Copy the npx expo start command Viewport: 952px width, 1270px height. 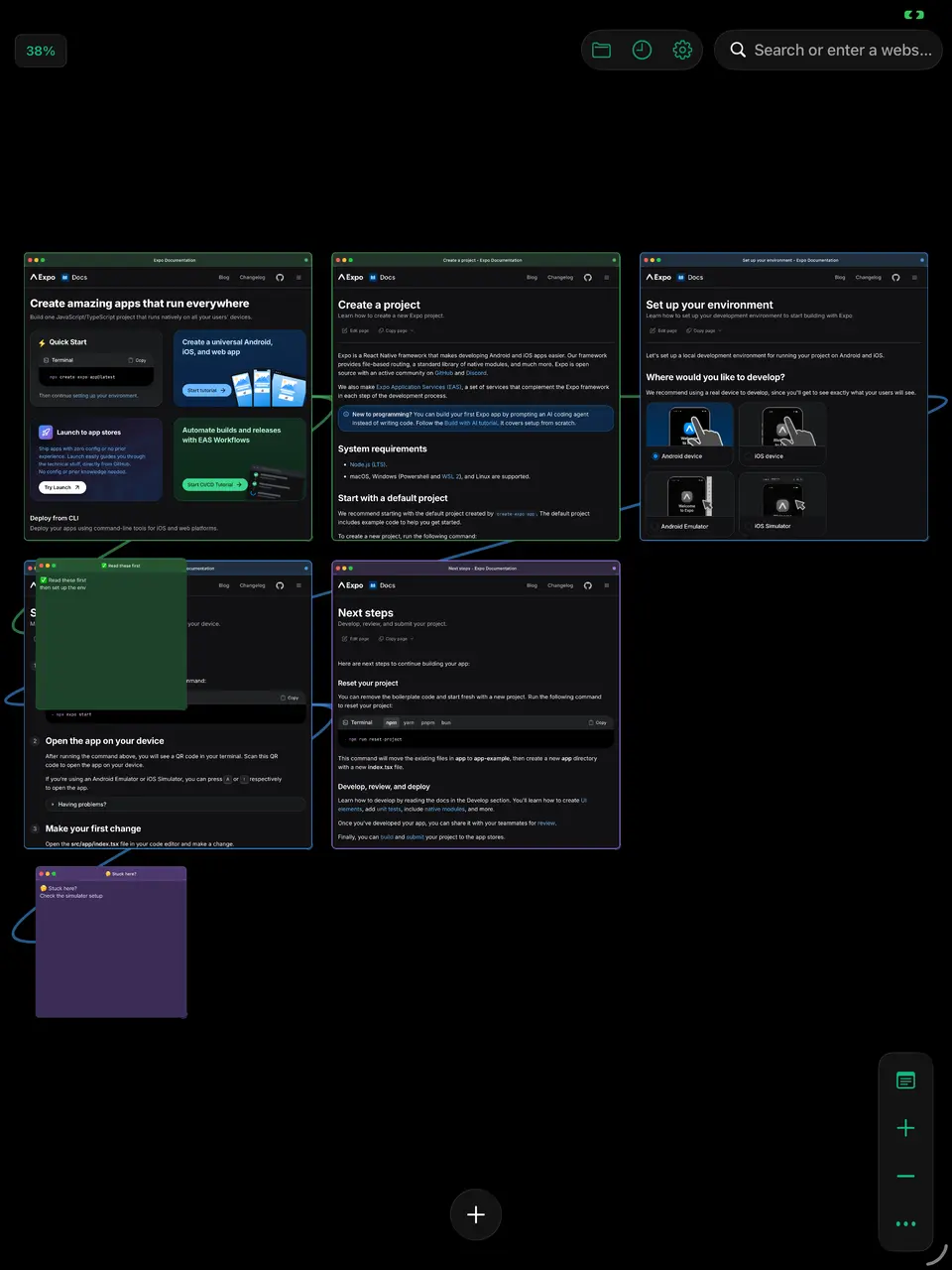tap(290, 698)
